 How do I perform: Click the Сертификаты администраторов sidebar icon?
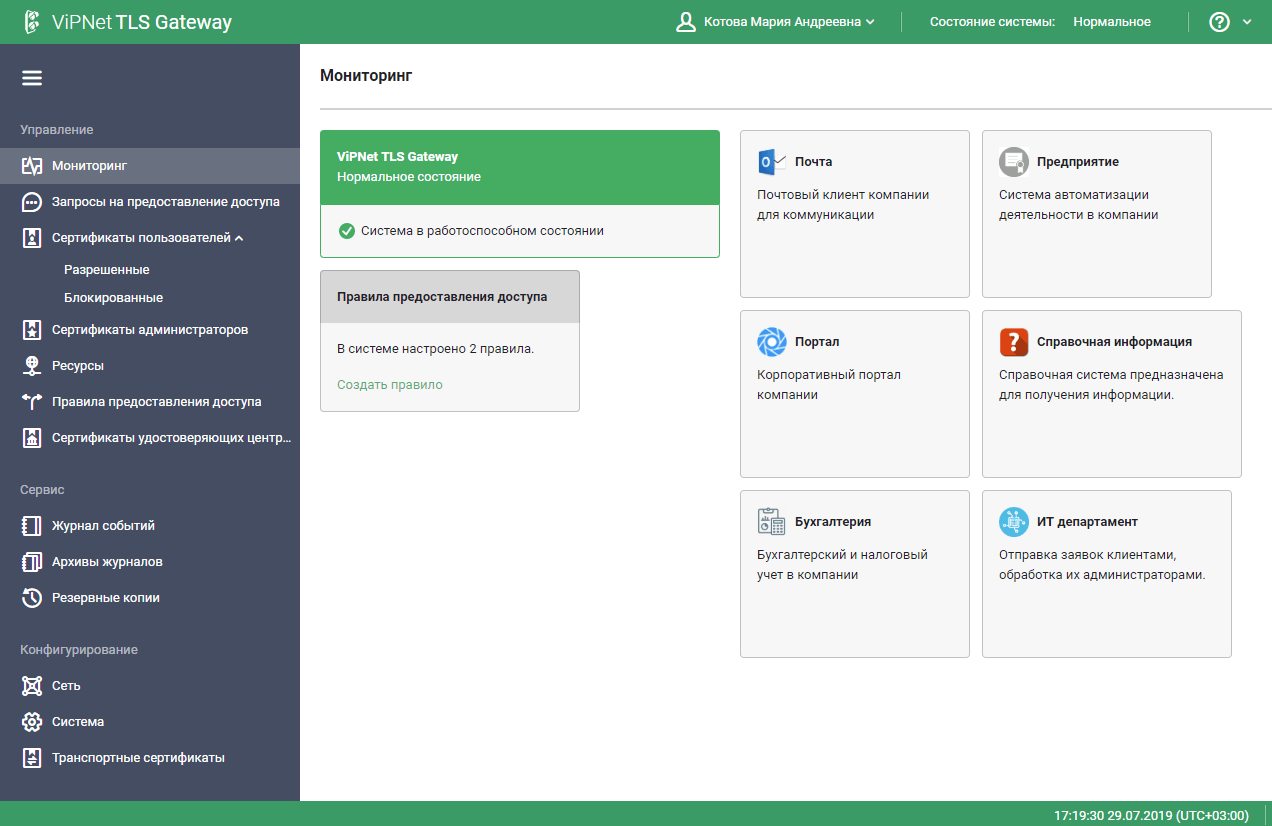32,330
